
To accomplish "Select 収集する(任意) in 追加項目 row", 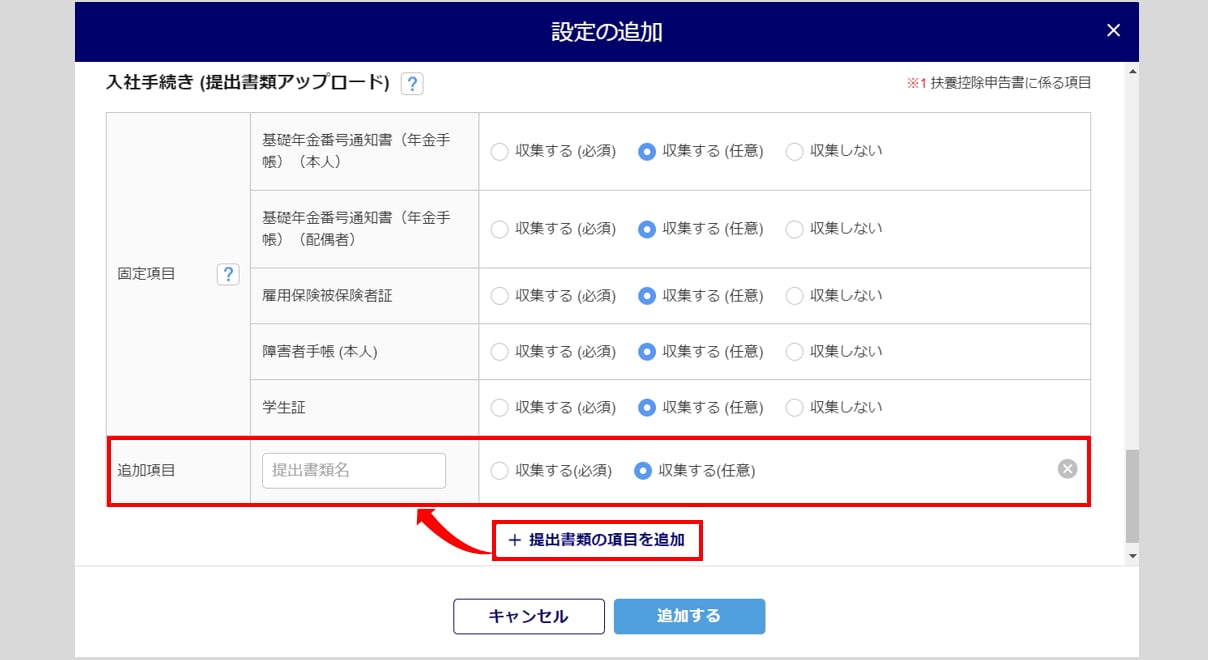I will point(644,471).
